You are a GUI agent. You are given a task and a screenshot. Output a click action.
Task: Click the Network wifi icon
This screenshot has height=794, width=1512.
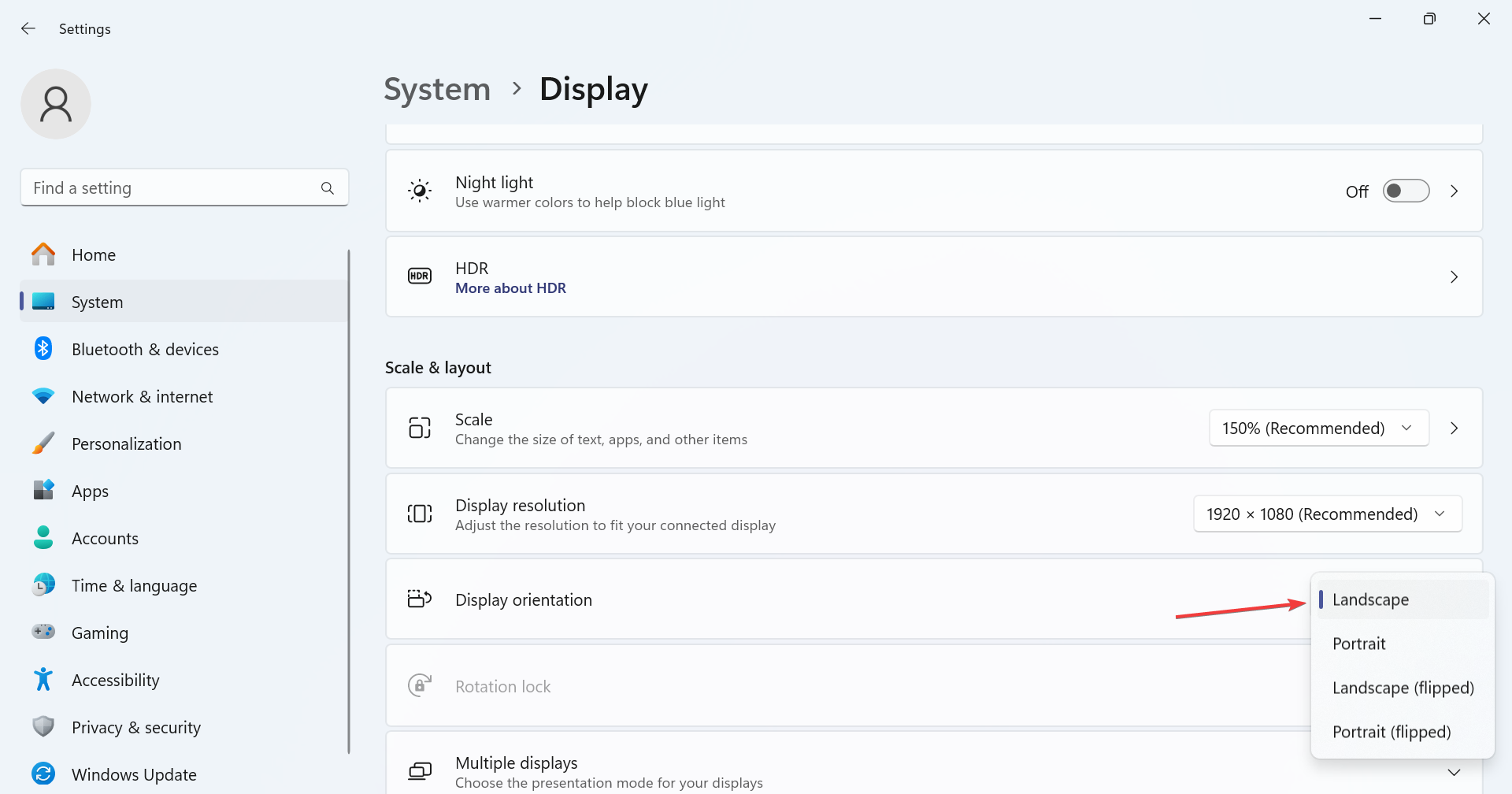click(x=43, y=396)
